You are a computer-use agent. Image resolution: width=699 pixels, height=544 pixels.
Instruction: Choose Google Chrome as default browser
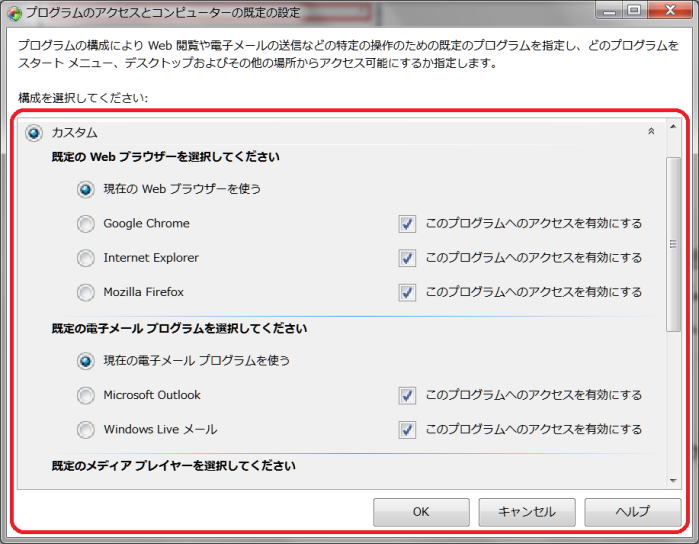[86, 224]
